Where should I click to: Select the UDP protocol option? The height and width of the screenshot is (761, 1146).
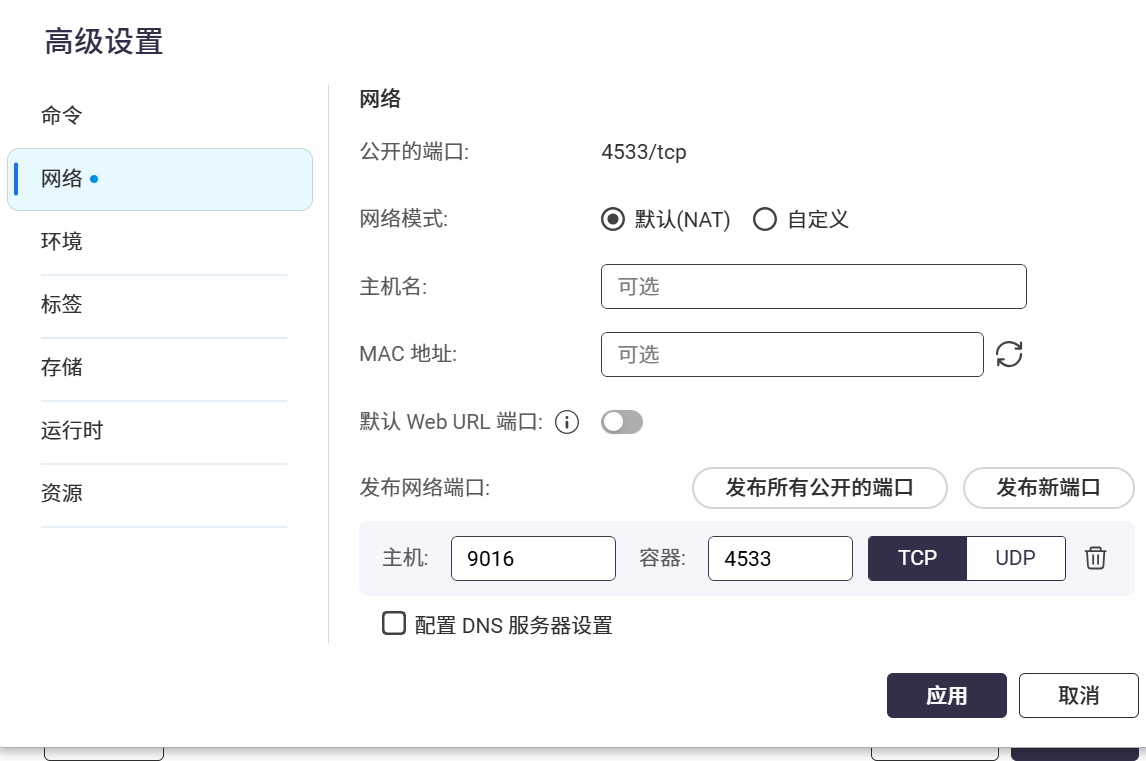point(1015,558)
